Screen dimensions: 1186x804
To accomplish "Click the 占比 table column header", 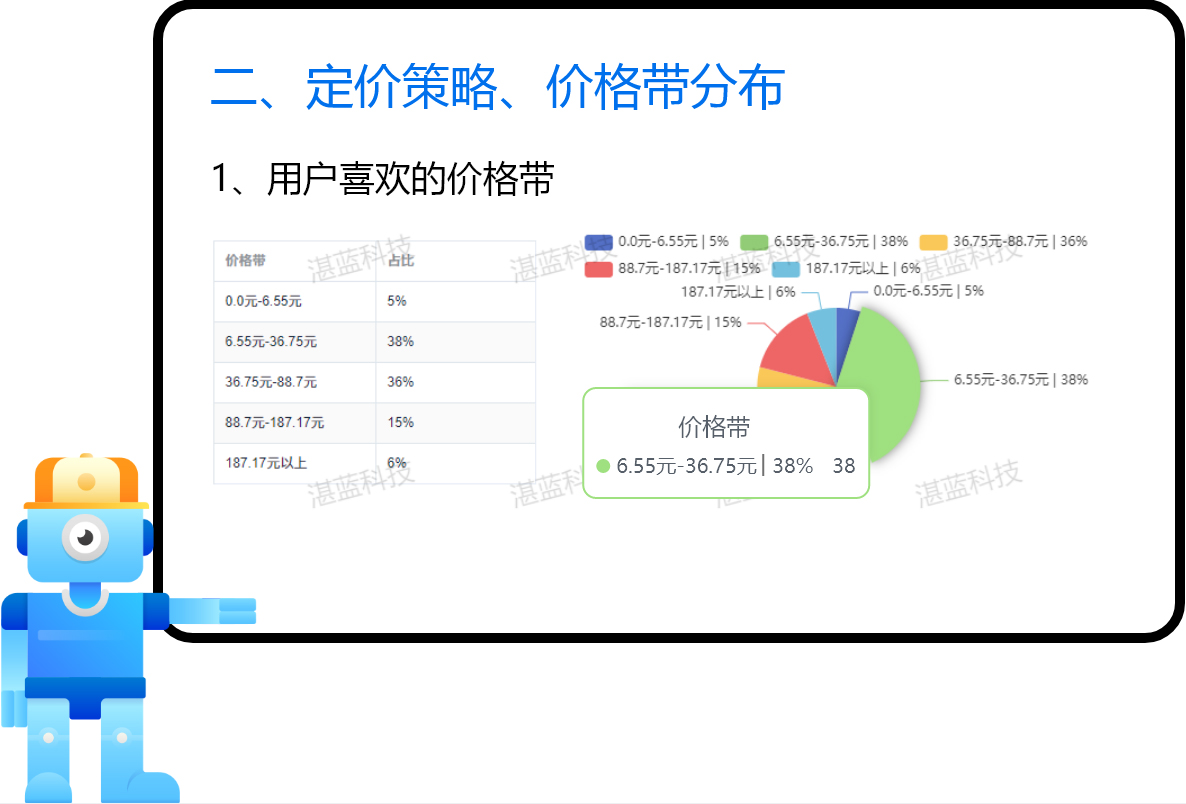I will point(400,261).
